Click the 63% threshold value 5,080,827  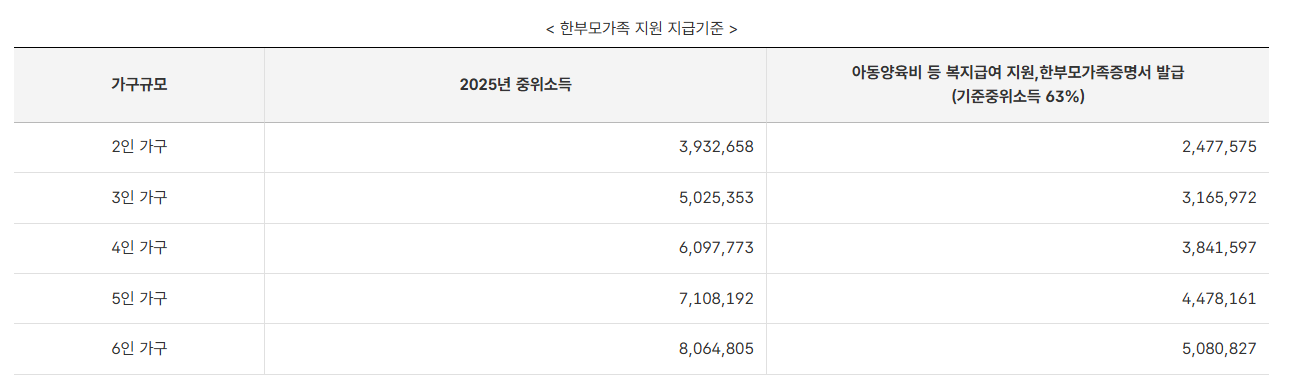pos(1218,349)
